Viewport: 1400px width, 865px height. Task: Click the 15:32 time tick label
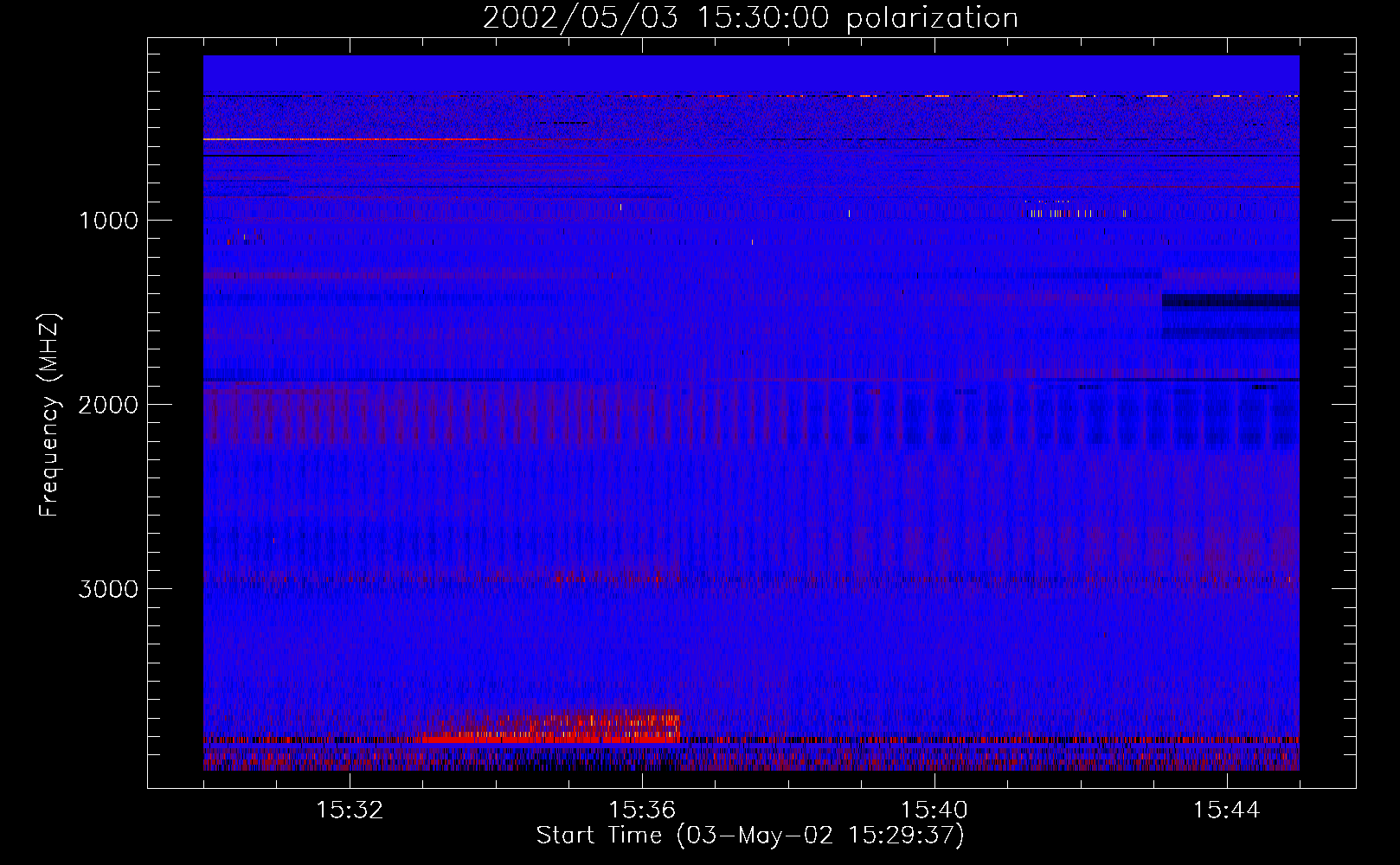click(x=350, y=811)
